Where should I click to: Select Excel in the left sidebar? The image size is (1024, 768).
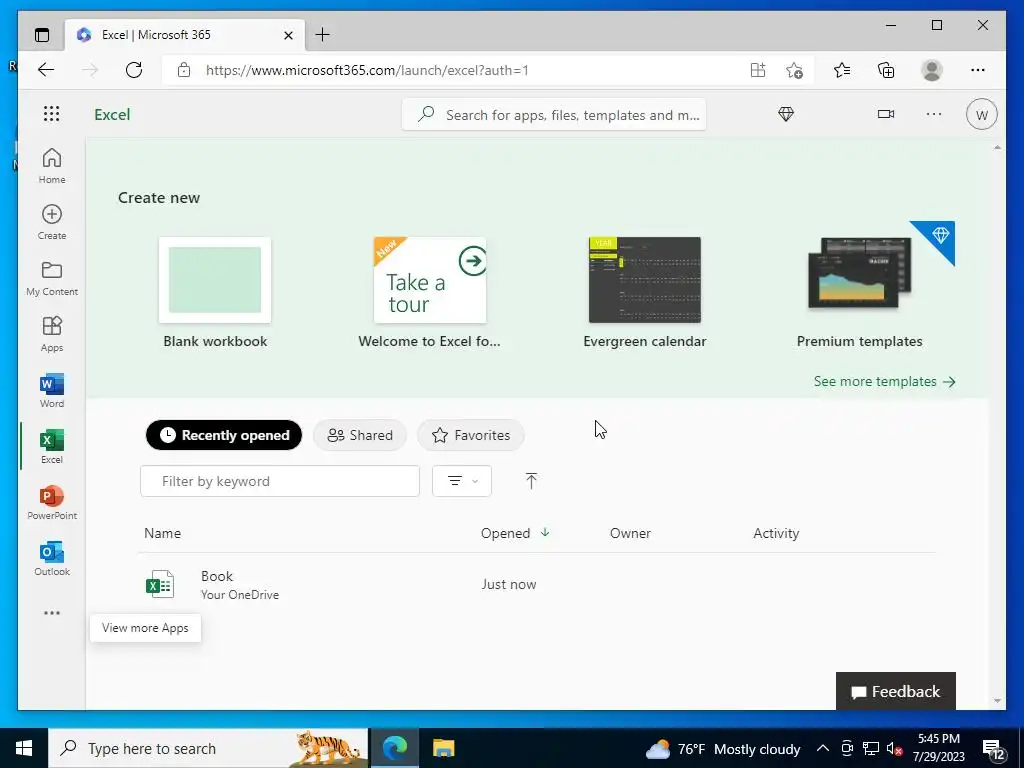tap(52, 447)
